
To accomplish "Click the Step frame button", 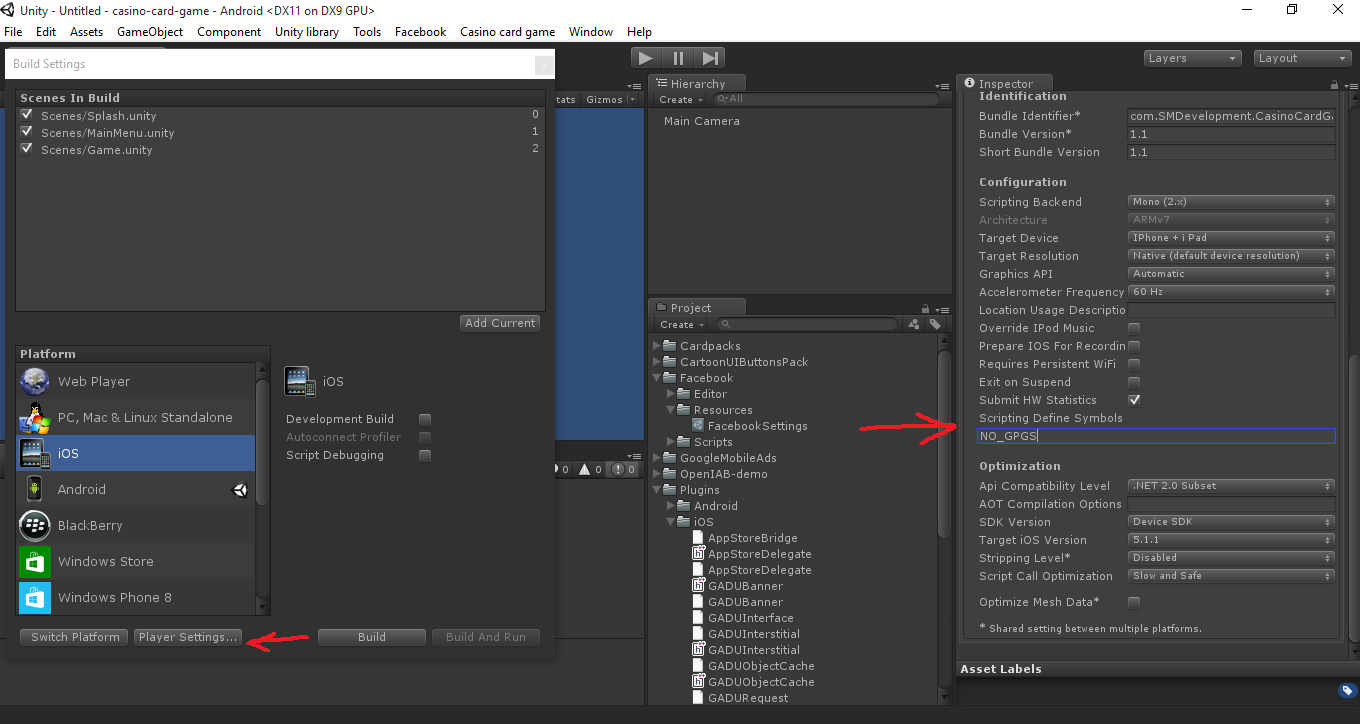I will click(710, 59).
